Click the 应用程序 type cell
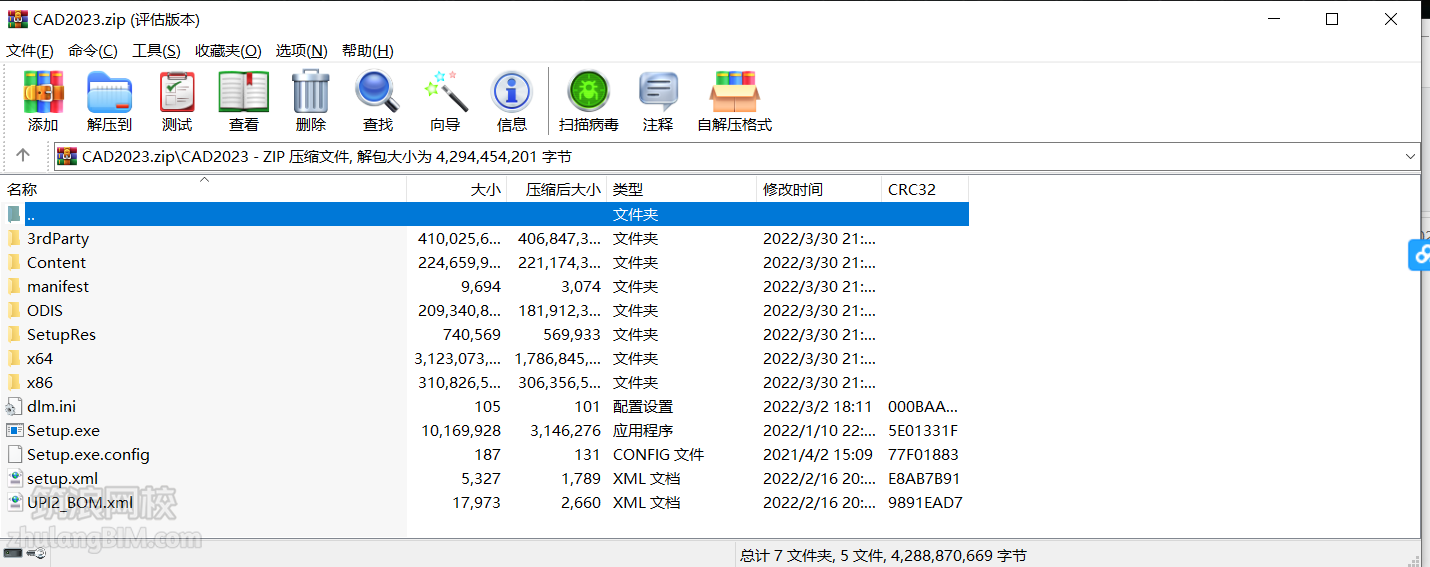 coord(643,430)
